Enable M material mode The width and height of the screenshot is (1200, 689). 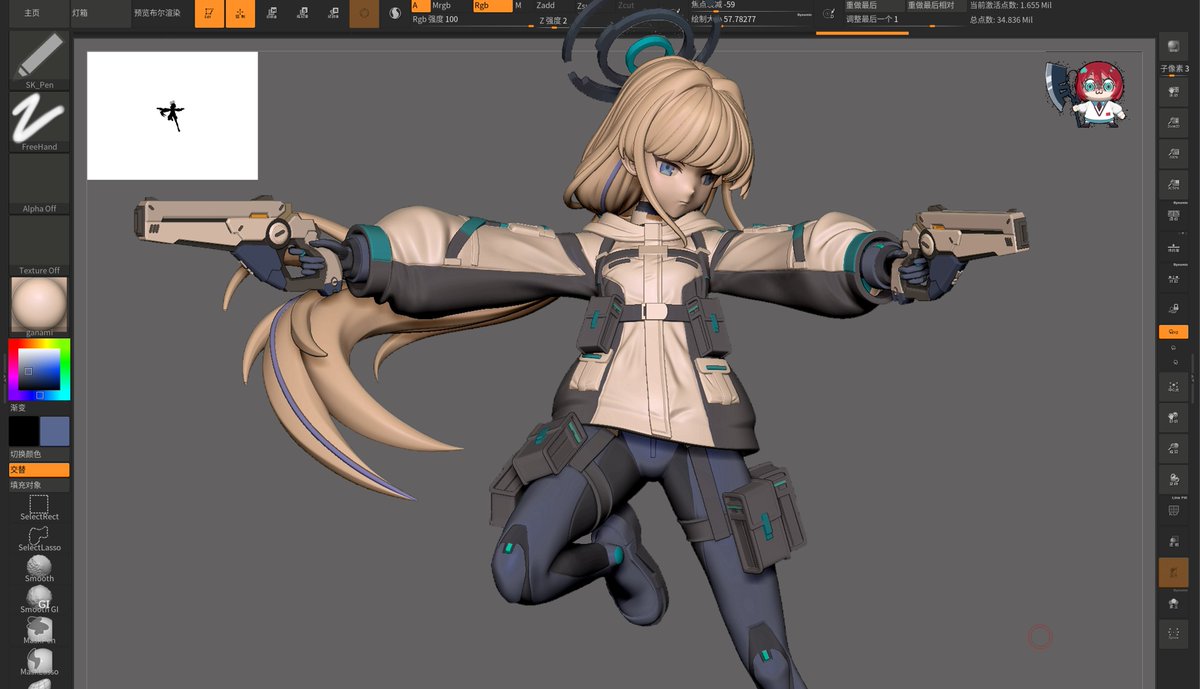(518, 6)
